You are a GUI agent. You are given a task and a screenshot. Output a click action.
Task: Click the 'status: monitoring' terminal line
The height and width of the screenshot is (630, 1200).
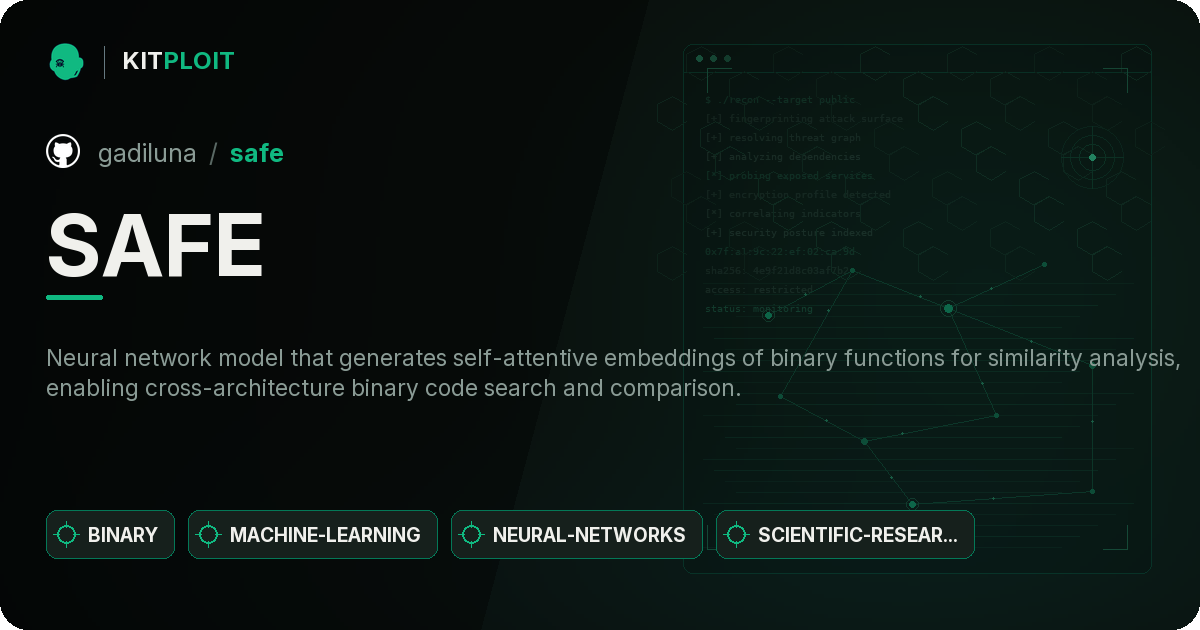click(x=758, y=309)
